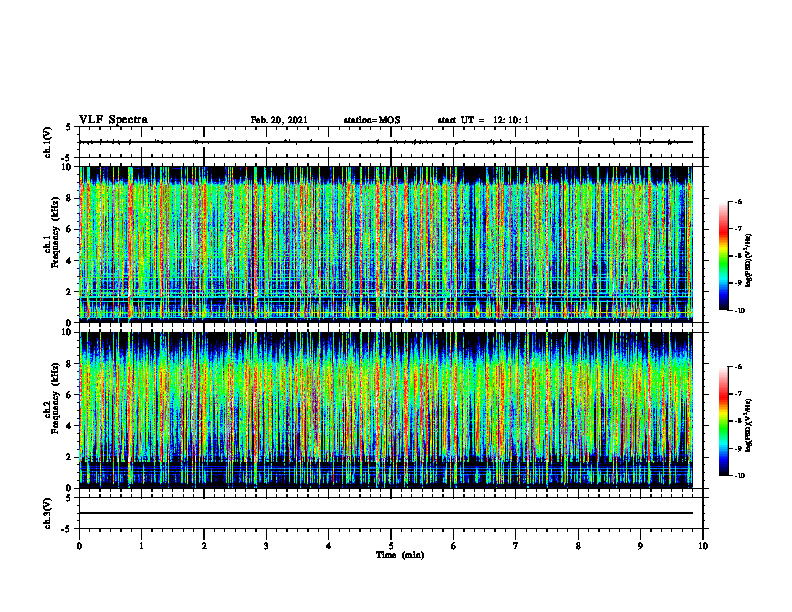
Task: Click time axis tick label "10" at the end
Action: click(x=703, y=546)
